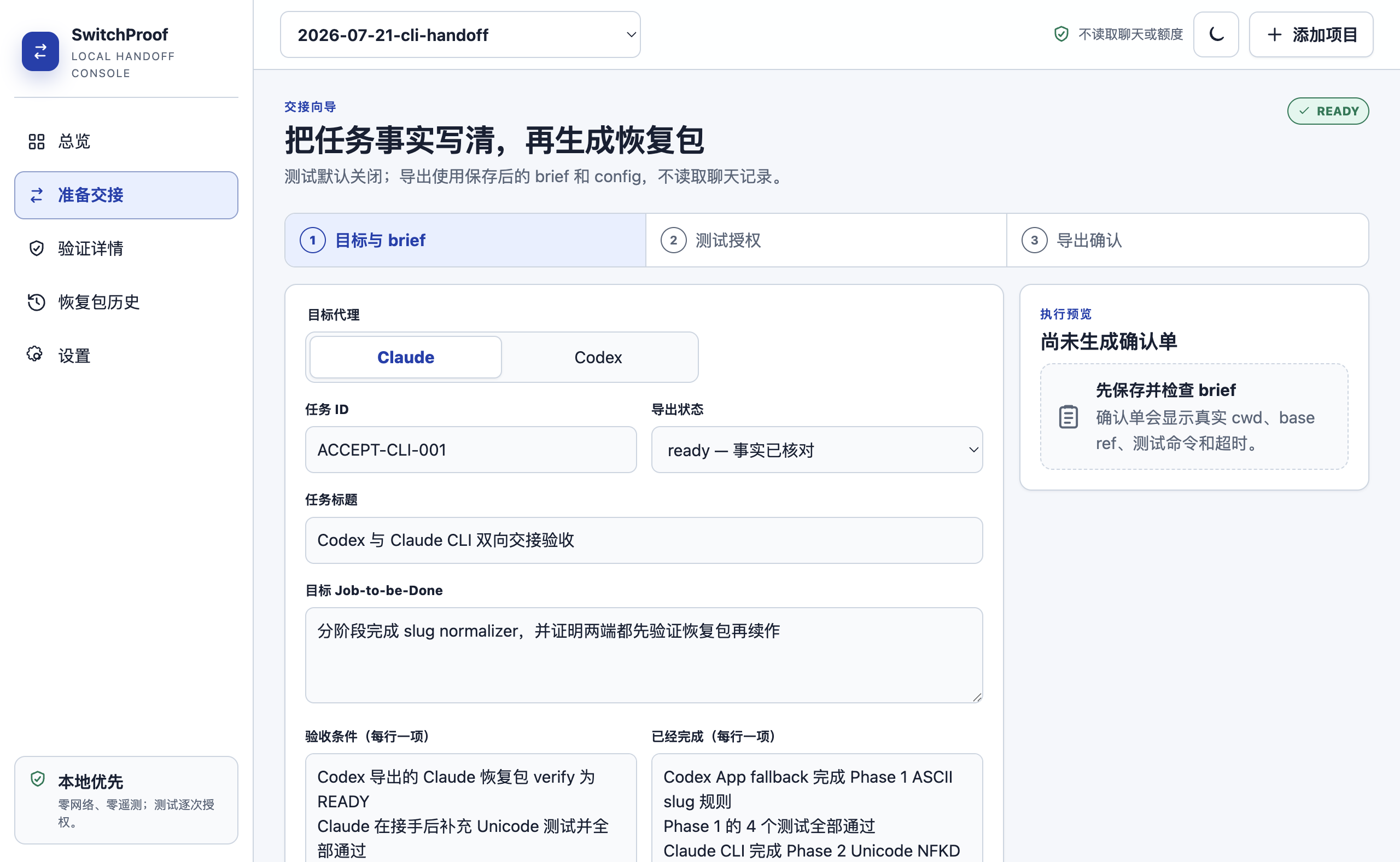This screenshot has height=862, width=1400.
Task: Click the checkmark in the READY badge
Action: [1304, 111]
